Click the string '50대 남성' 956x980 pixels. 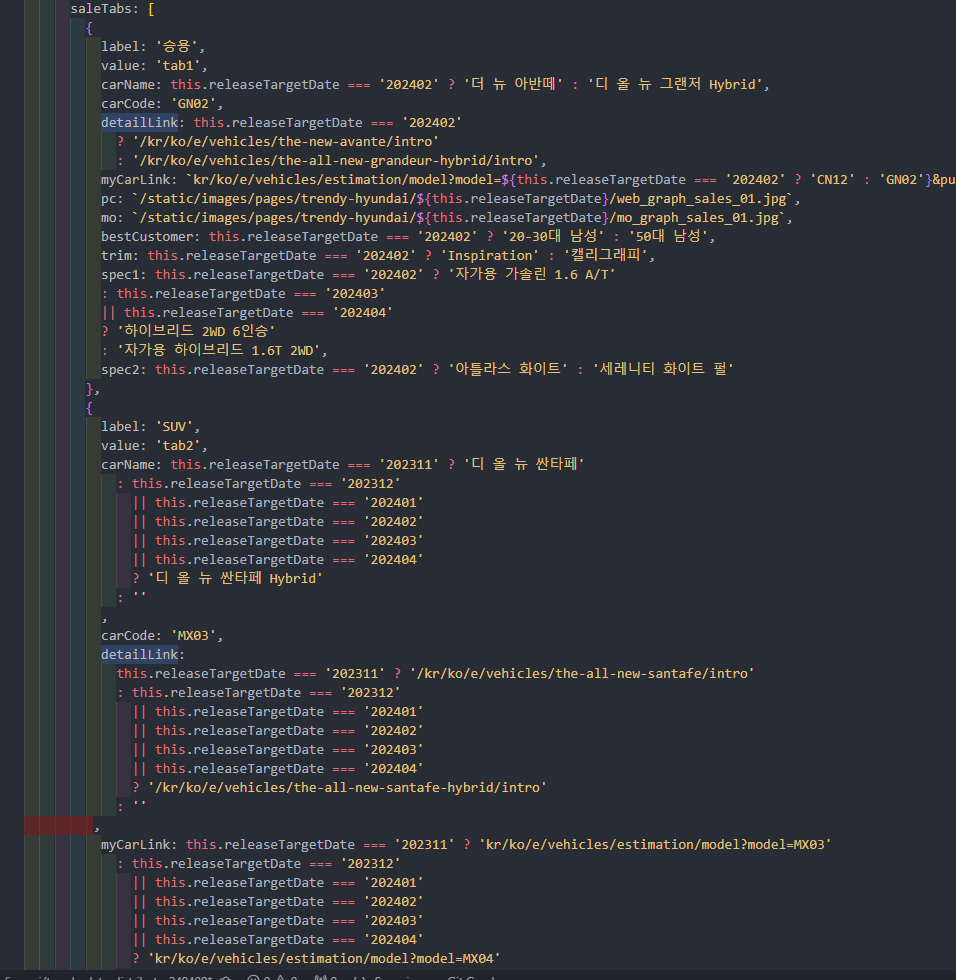668,237
